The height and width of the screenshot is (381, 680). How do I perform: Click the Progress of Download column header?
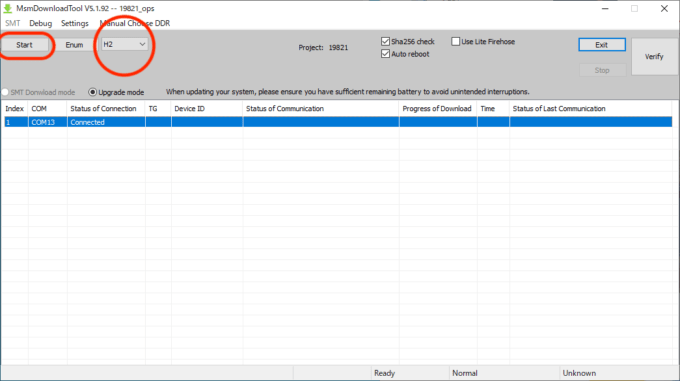(438, 109)
